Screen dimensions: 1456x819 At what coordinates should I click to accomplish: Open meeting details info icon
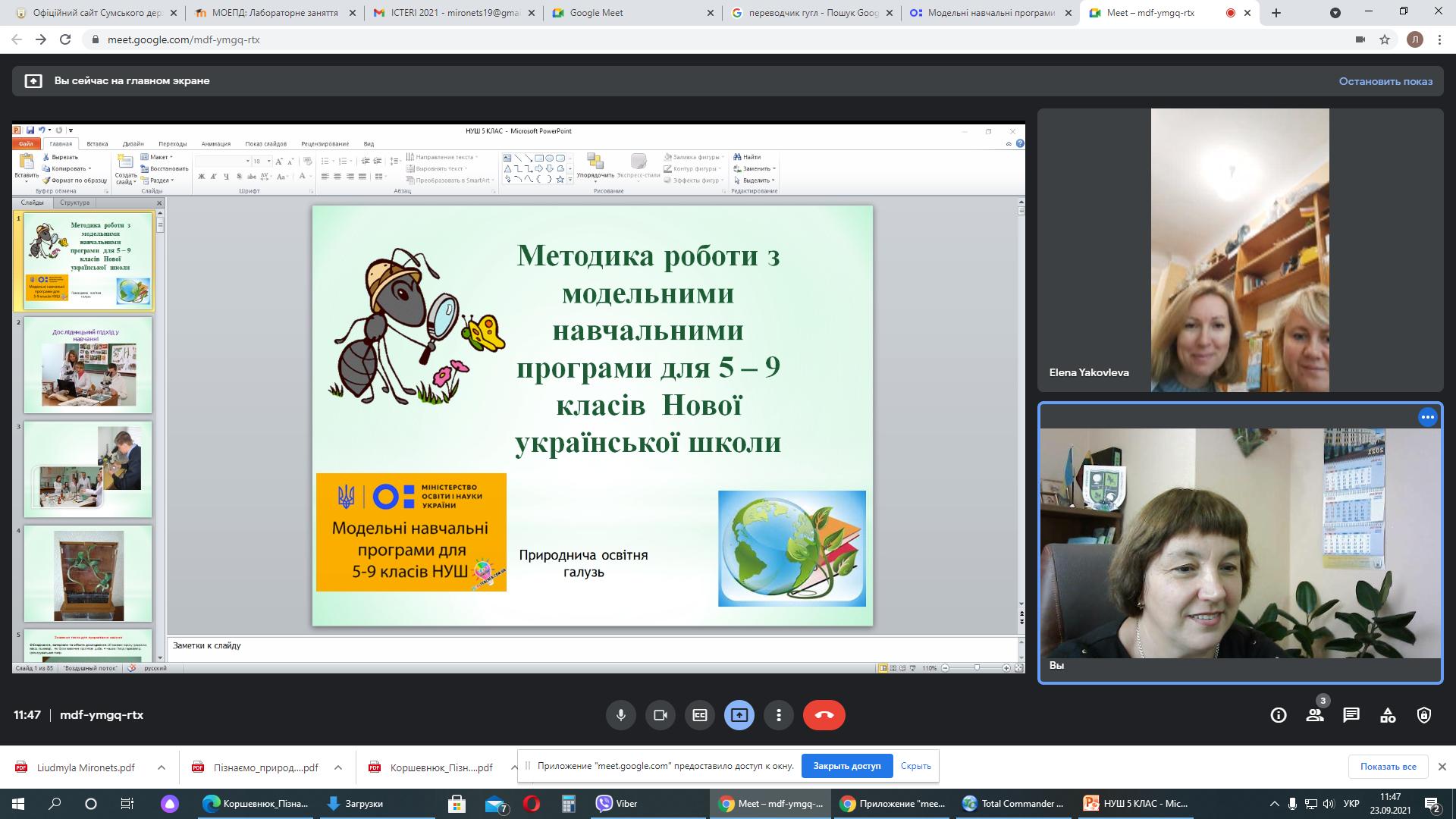coord(1279,715)
